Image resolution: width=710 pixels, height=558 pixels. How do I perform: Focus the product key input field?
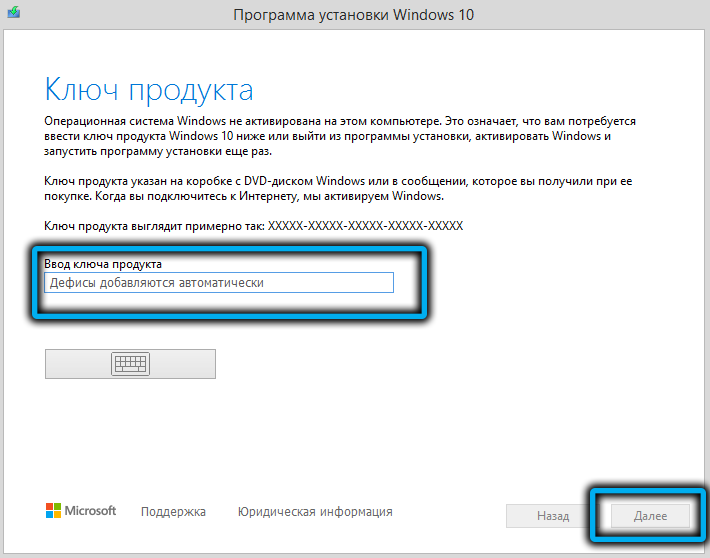[x=219, y=283]
